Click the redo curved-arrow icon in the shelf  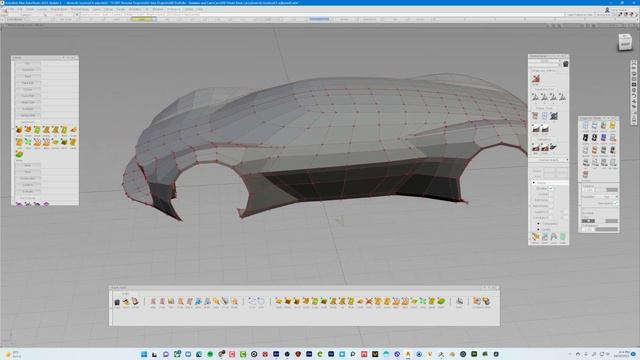[x=261, y=301]
